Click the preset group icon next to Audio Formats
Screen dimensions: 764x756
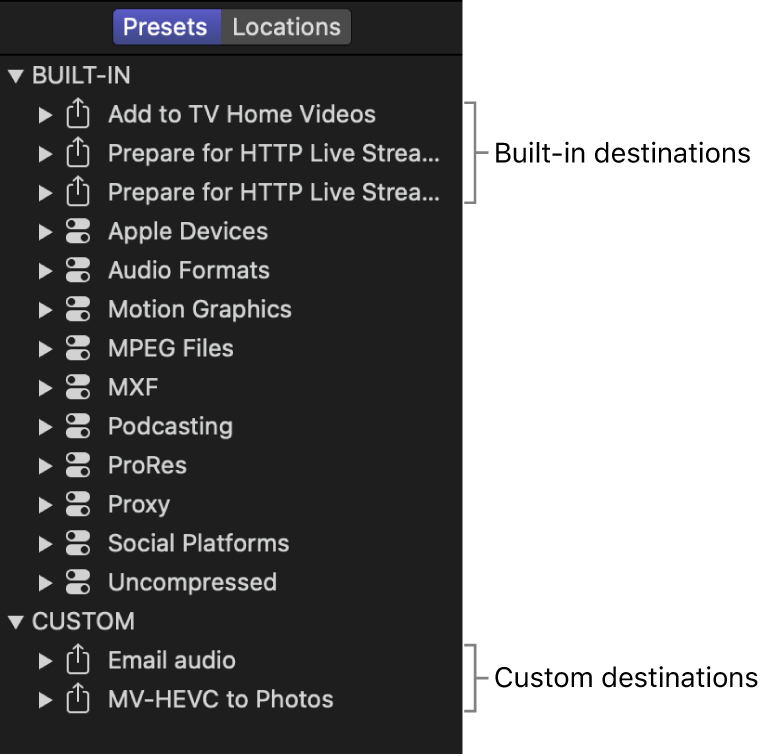point(77,271)
